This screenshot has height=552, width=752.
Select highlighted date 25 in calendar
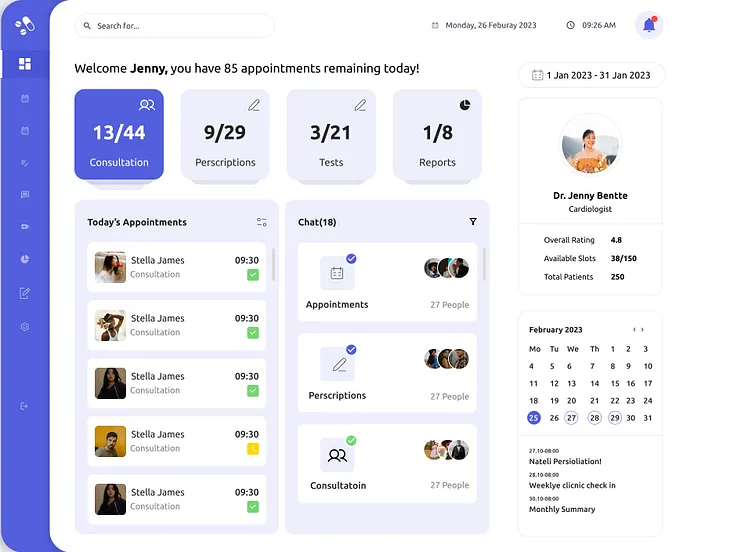point(533,418)
